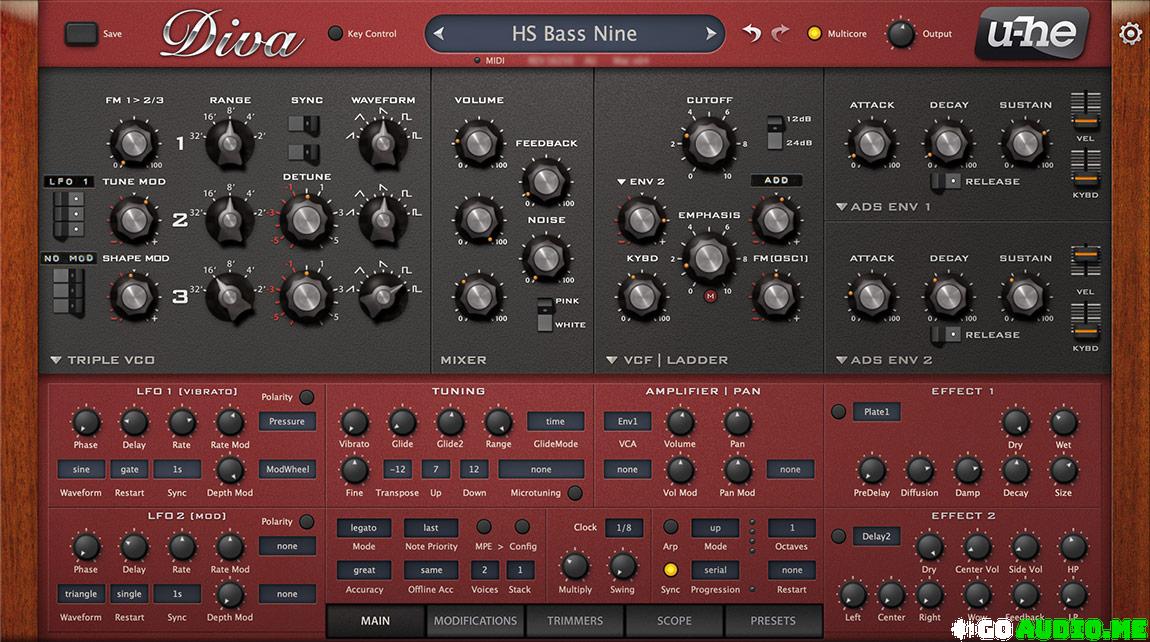This screenshot has height=642, width=1150.
Task: Open the GlideMode time dropdown
Action: pyautogui.click(x=555, y=421)
